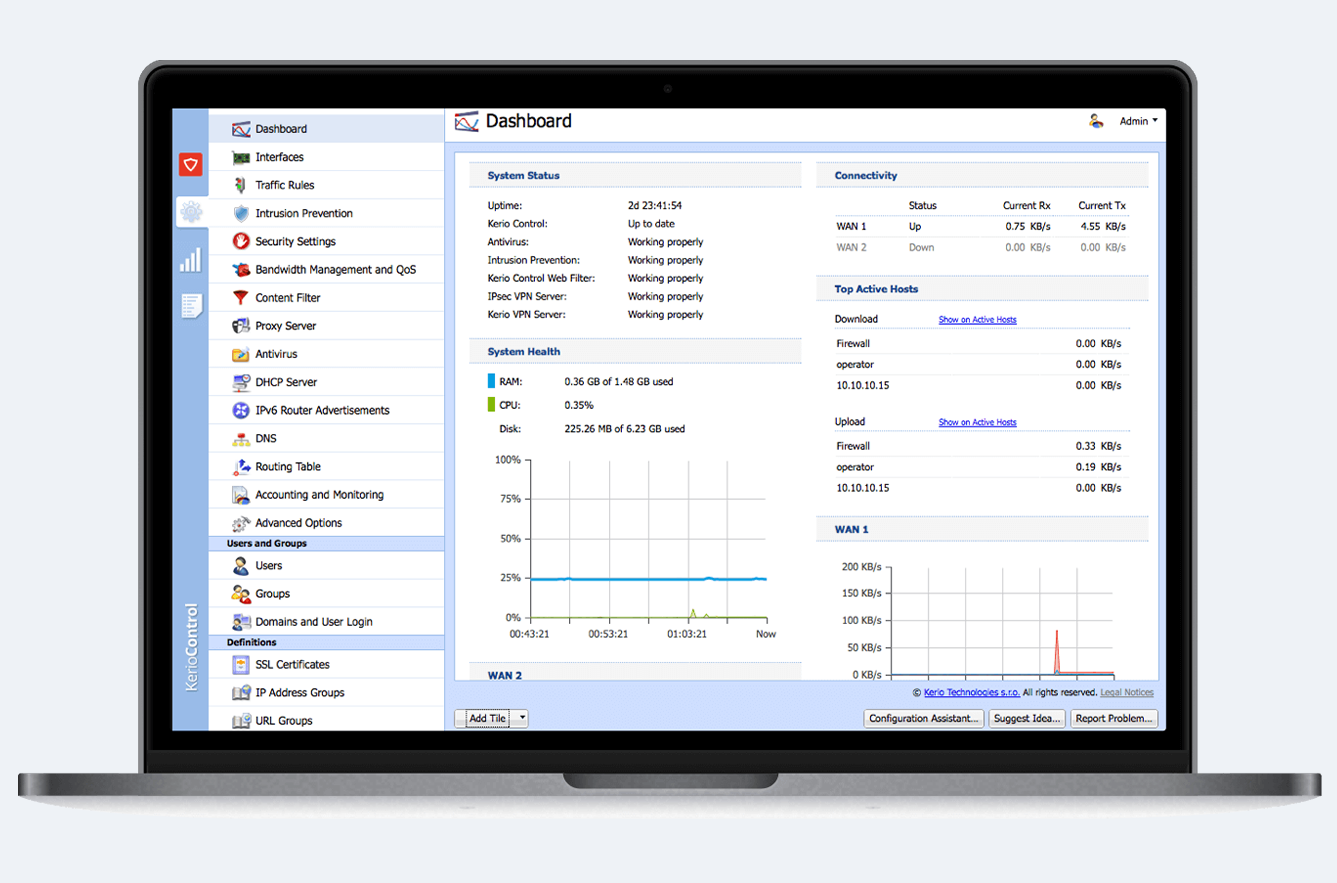The image size is (1337, 883).
Task: Click the '225.26 MB of 6.23 GB used' text
Action: [624, 429]
